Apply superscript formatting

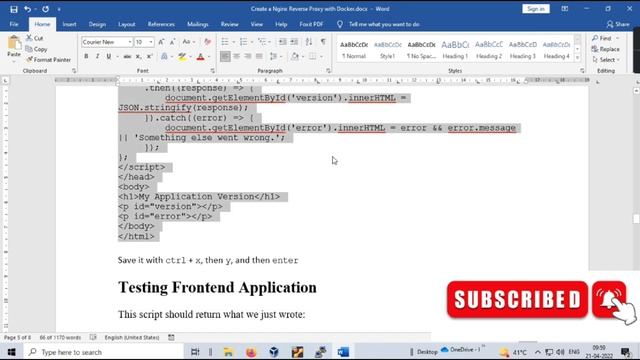click(149, 56)
